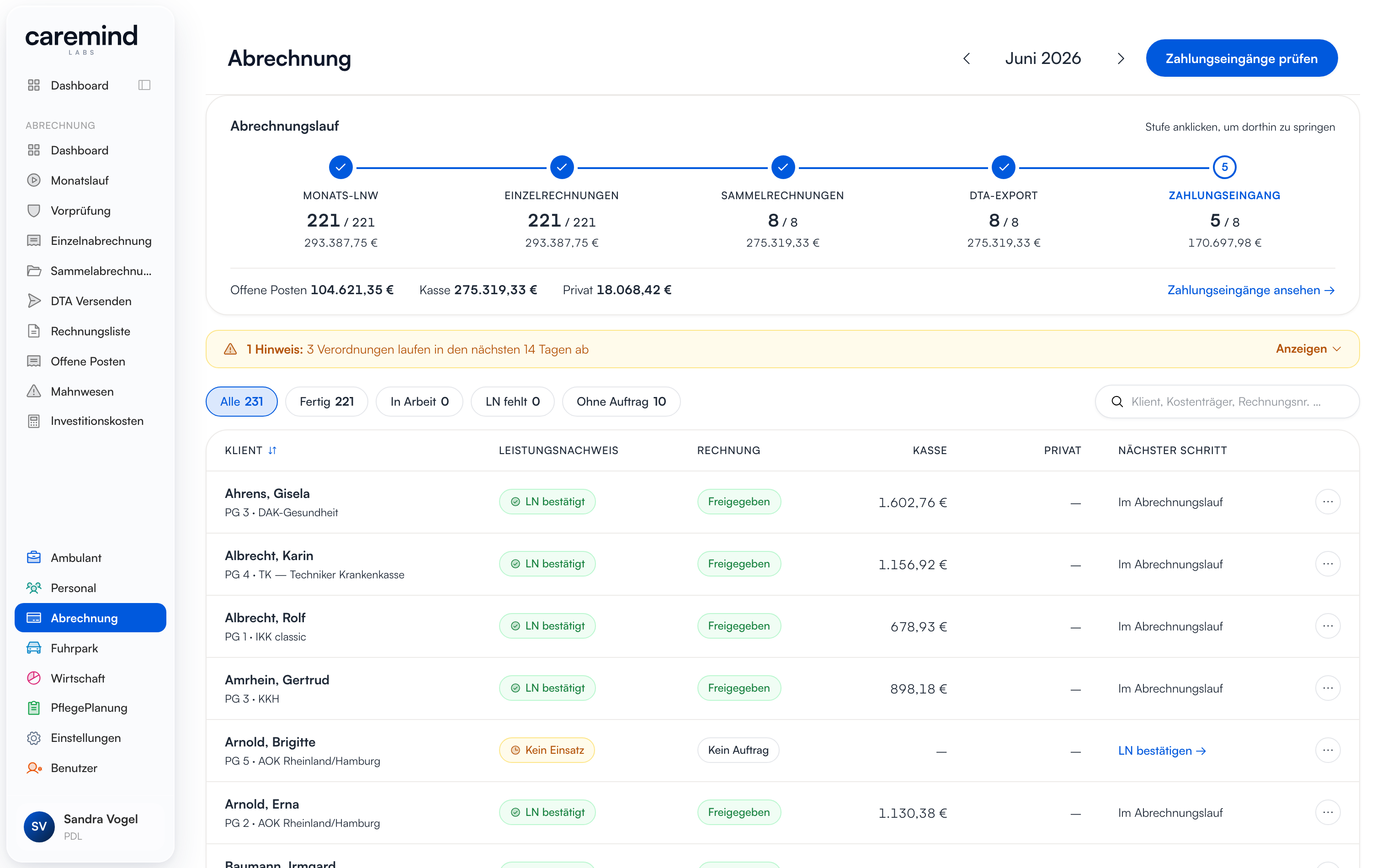Select the Fertig 221 filter chip

point(327,402)
